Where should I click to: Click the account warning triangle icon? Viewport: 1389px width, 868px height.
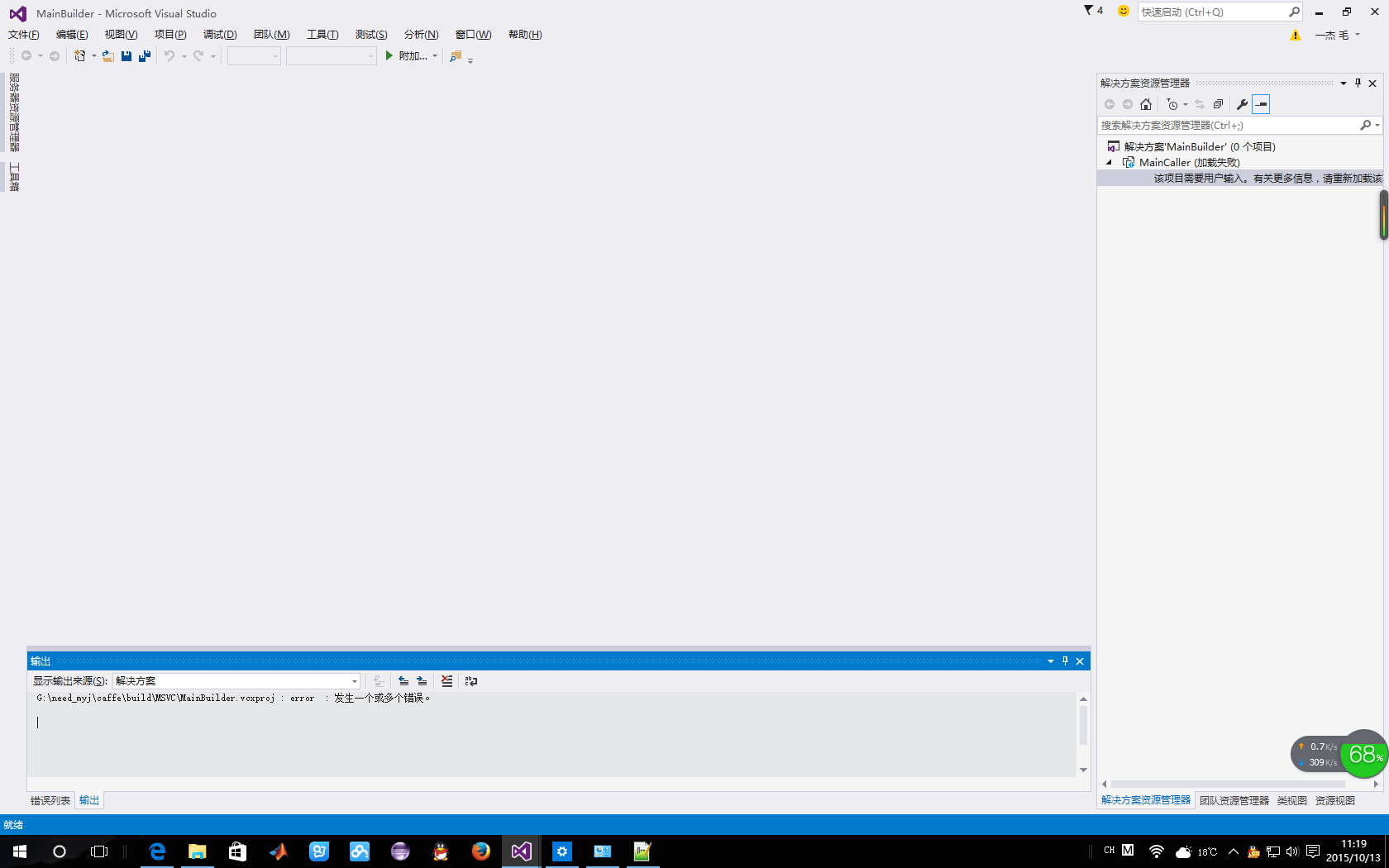click(x=1296, y=35)
